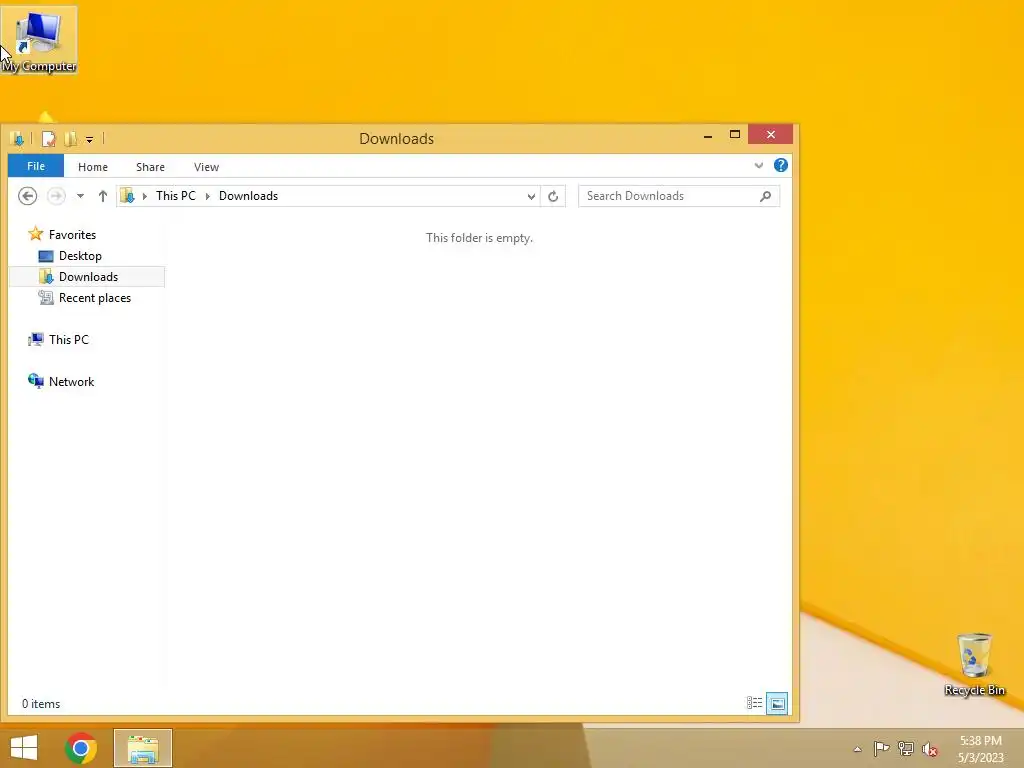1024x768 pixels.
Task: Switch to the View ribbon tab
Action: tap(206, 167)
